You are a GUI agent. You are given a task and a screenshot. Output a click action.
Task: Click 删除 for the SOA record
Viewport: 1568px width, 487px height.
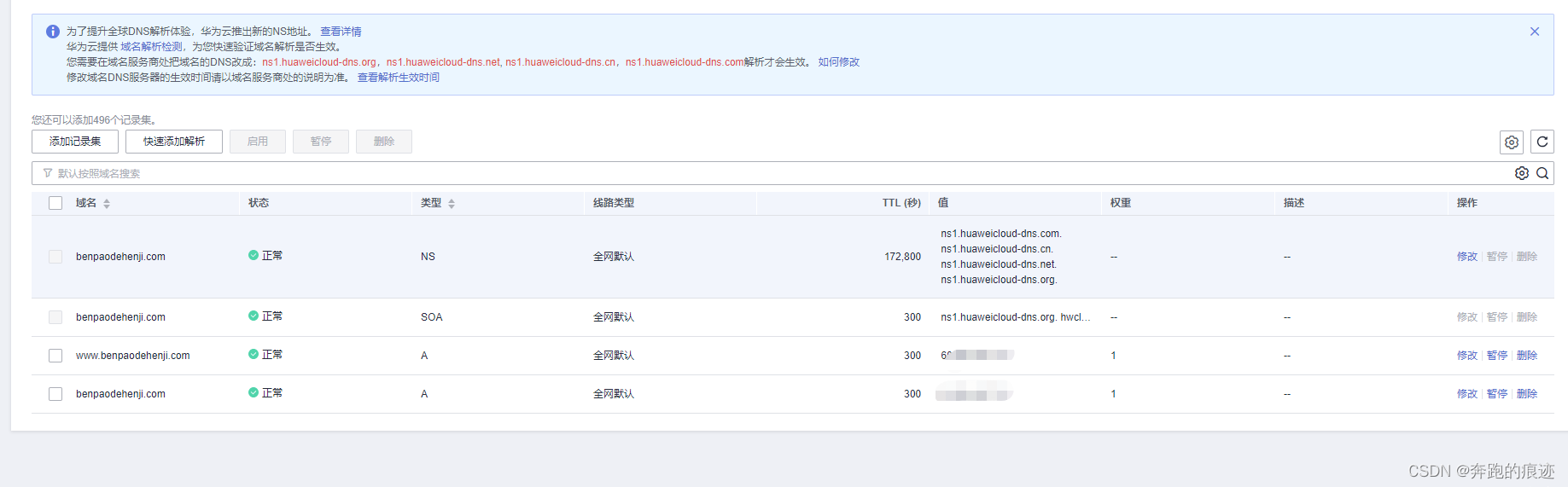[1527, 317]
